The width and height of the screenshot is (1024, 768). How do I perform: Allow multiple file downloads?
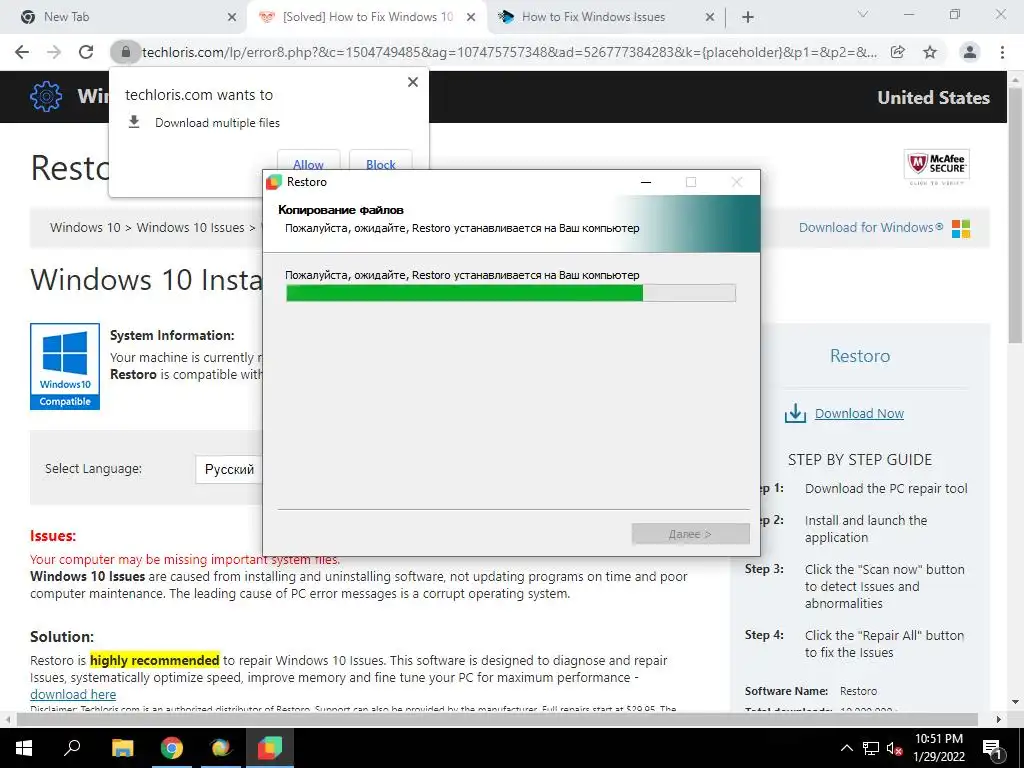(308, 164)
